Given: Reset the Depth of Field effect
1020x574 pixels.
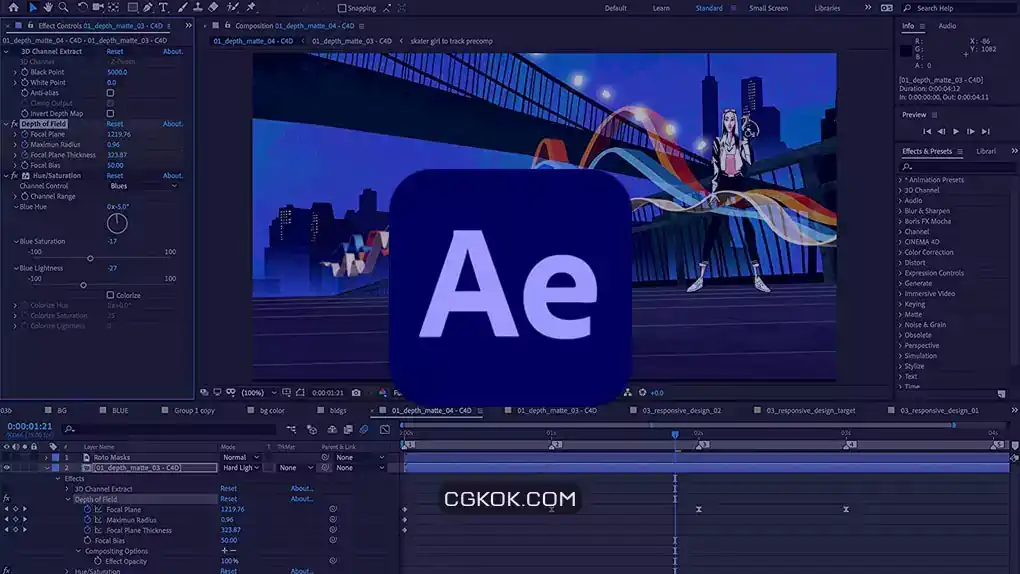Looking at the screenshot, I should pos(114,124).
